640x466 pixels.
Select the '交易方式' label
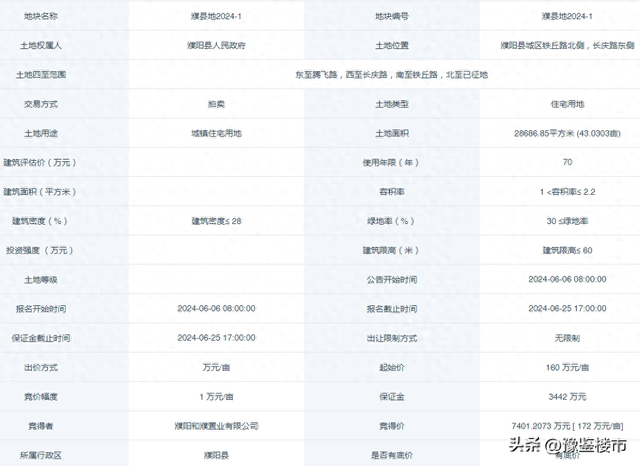click(x=41, y=104)
